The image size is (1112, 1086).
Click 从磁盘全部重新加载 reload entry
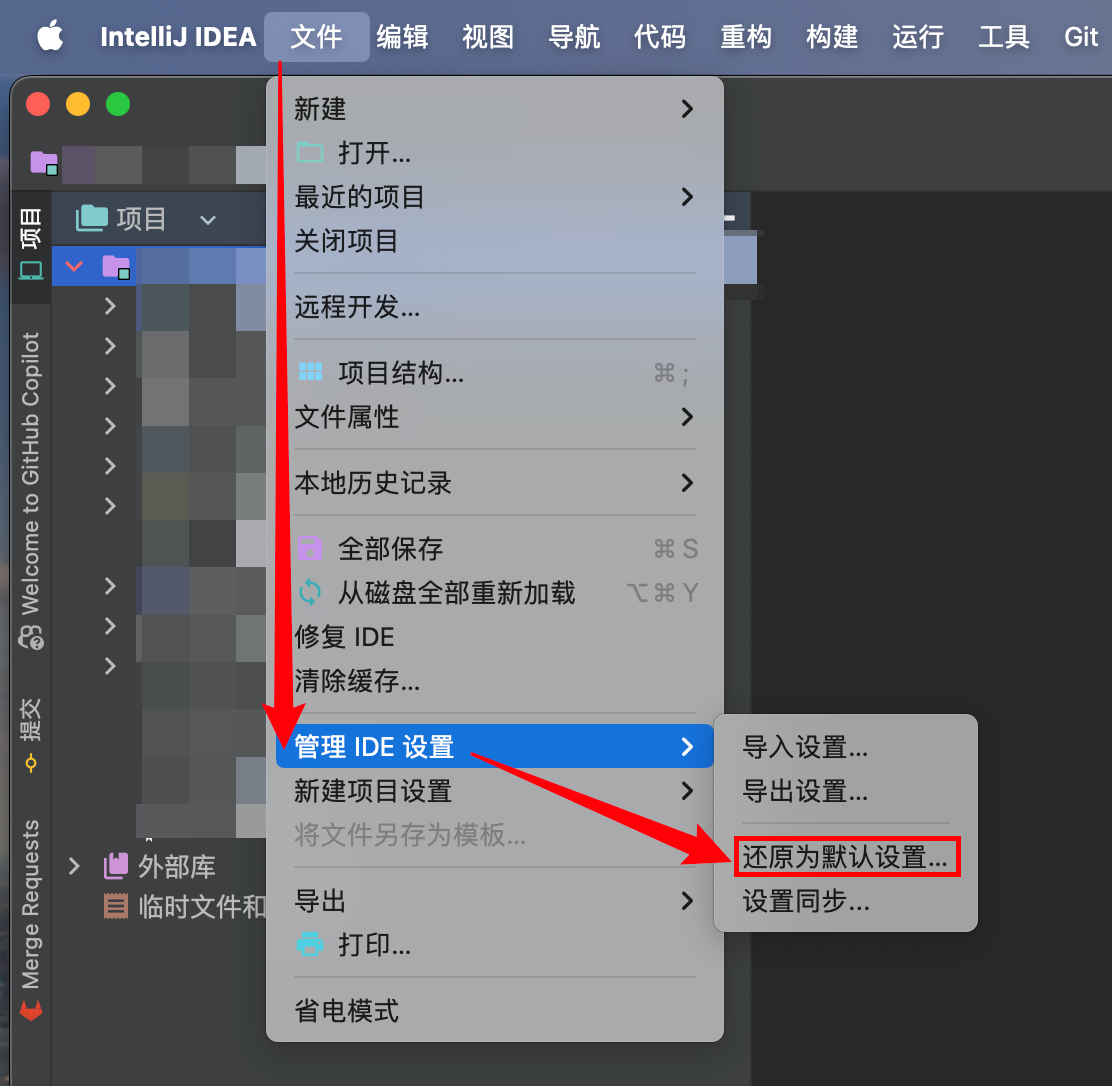[456, 593]
